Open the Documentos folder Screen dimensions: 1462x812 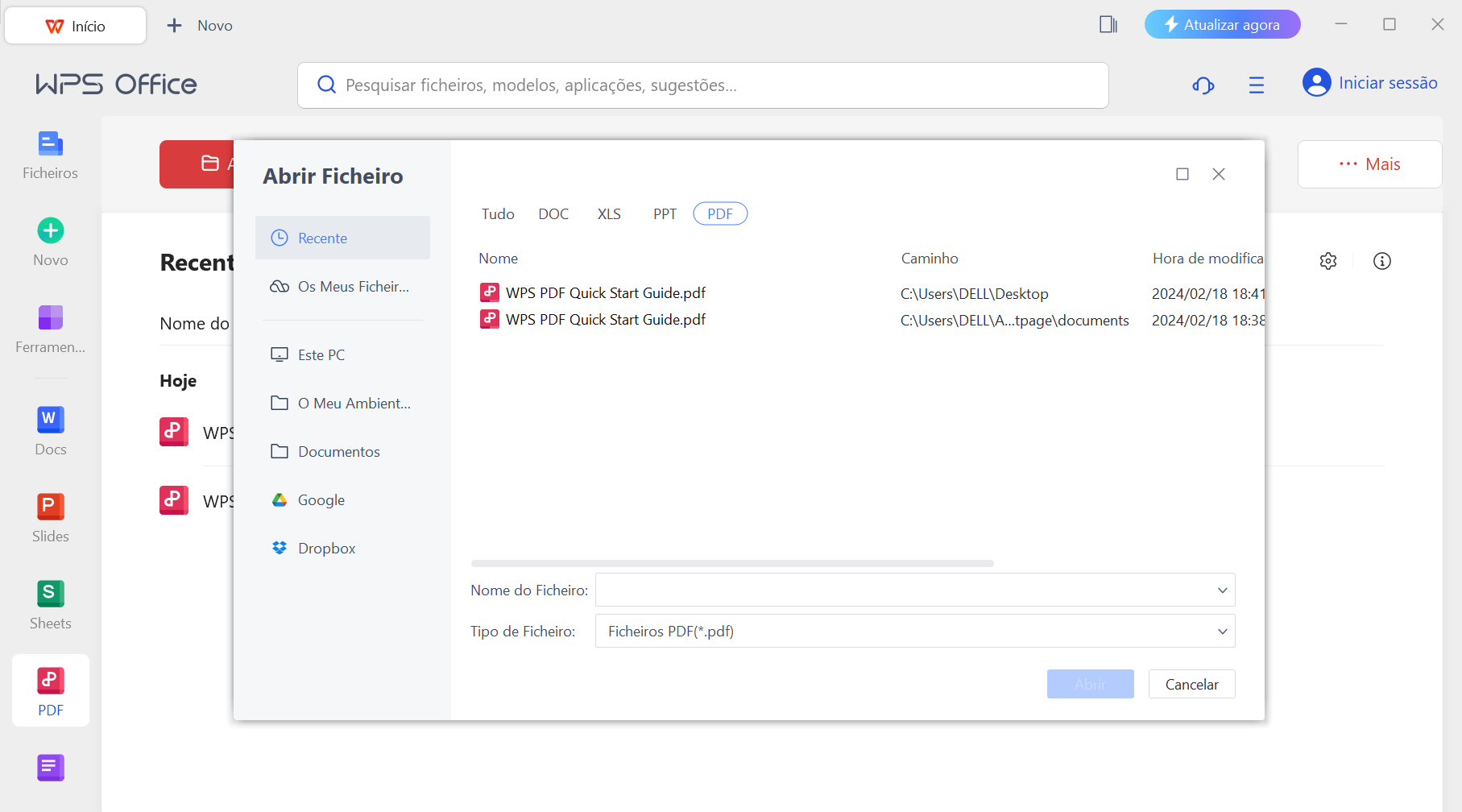[342, 451]
